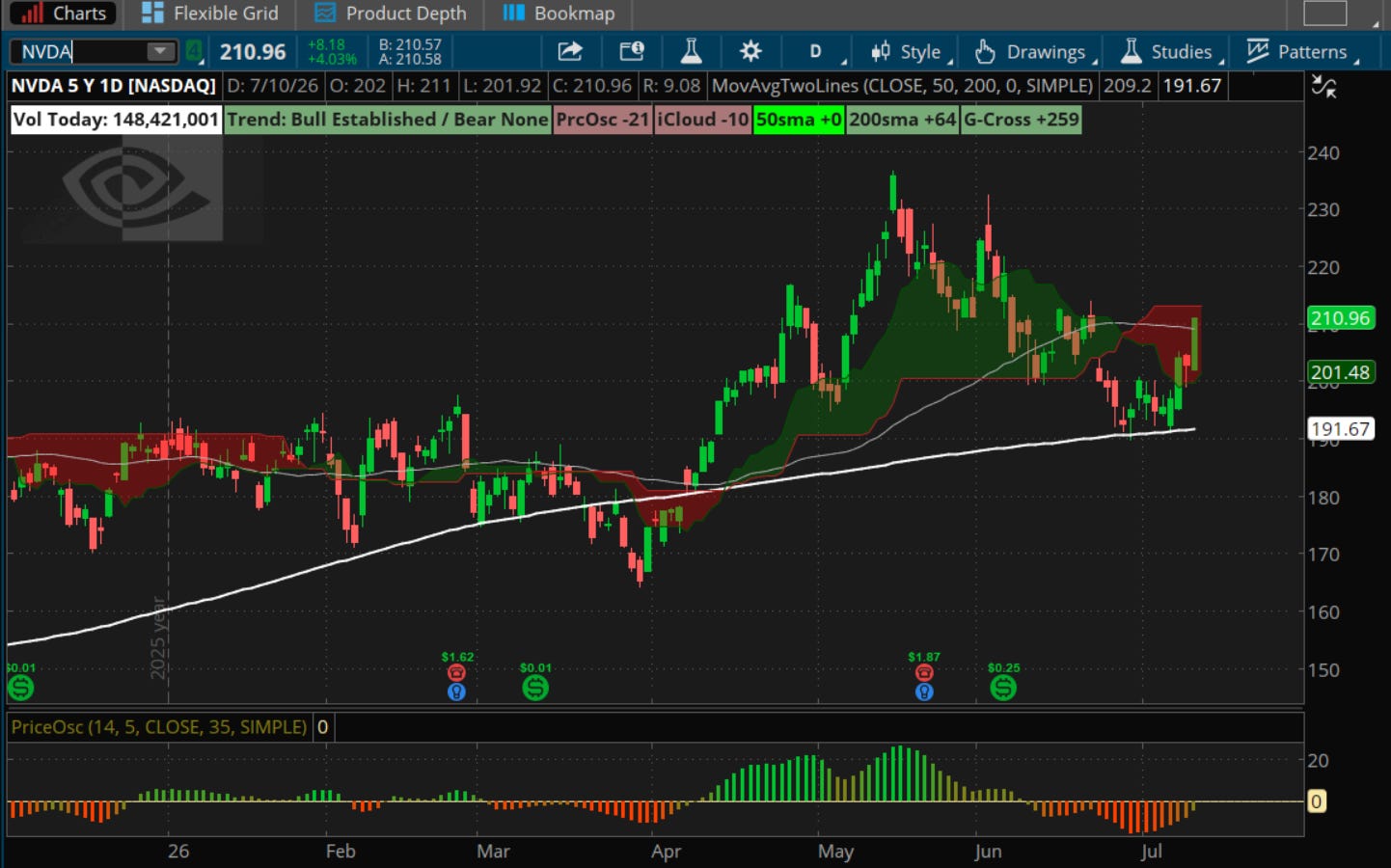
Task: Click the Apr label on the time axis
Action: pyautogui.click(x=666, y=852)
